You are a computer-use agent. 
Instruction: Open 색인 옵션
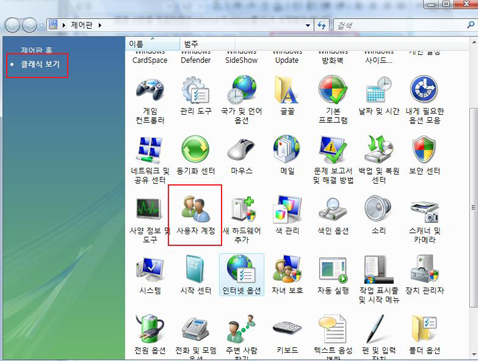click(x=333, y=215)
